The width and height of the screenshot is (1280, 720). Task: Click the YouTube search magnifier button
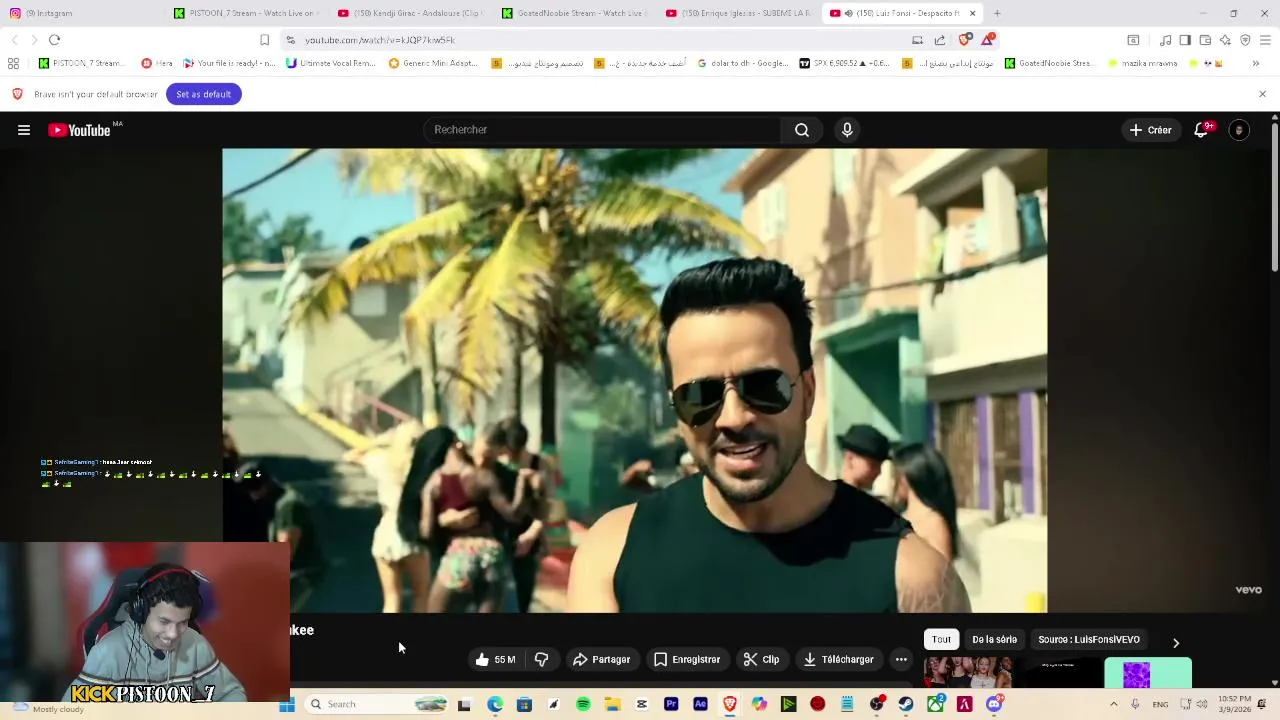coord(802,130)
